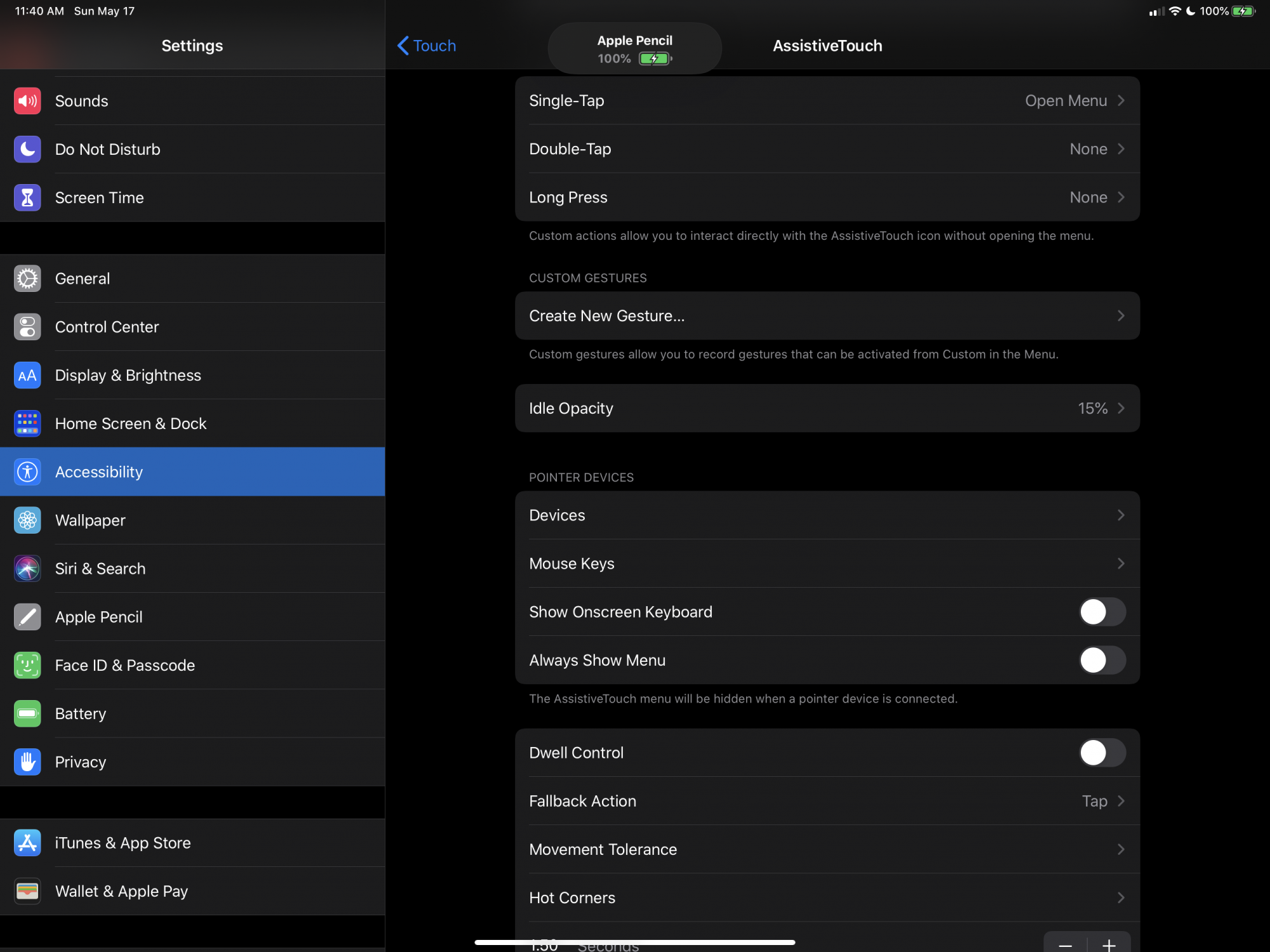Tap the Do Not Disturb moon icon
The height and width of the screenshot is (952, 1270).
pyautogui.click(x=27, y=149)
